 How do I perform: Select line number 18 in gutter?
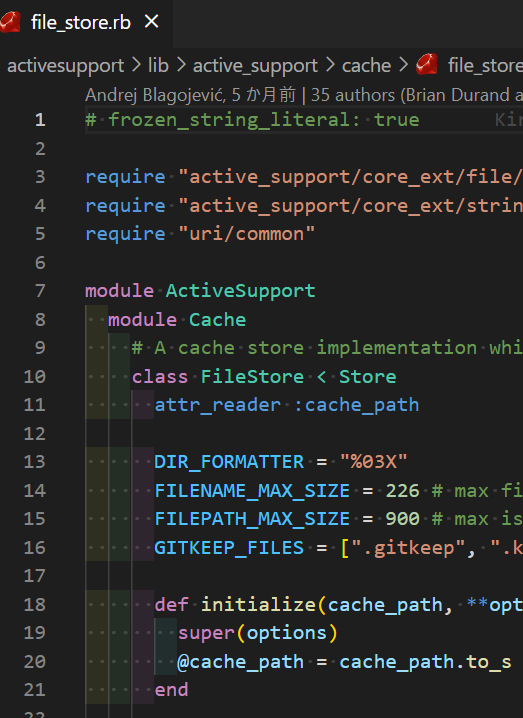pyautogui.click(x=34, y=604)
